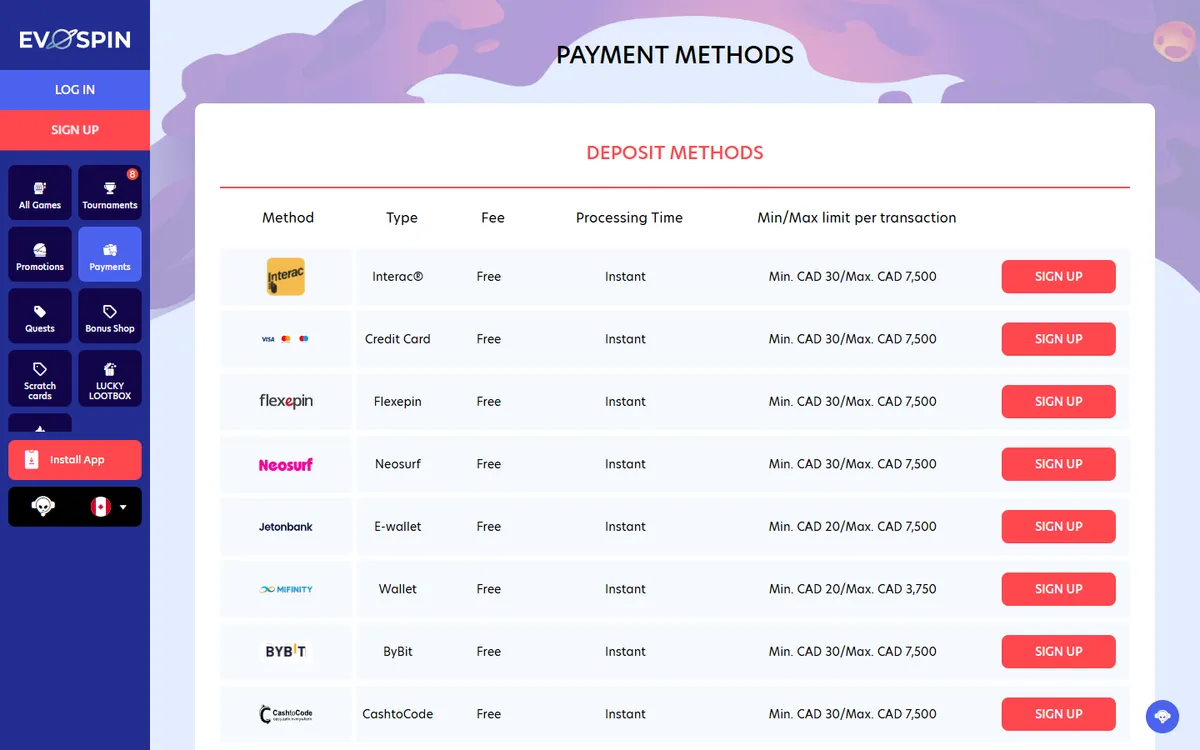Click Min. CAD 20/Max. CAD 3,750 limit

(x=853, y=589)
